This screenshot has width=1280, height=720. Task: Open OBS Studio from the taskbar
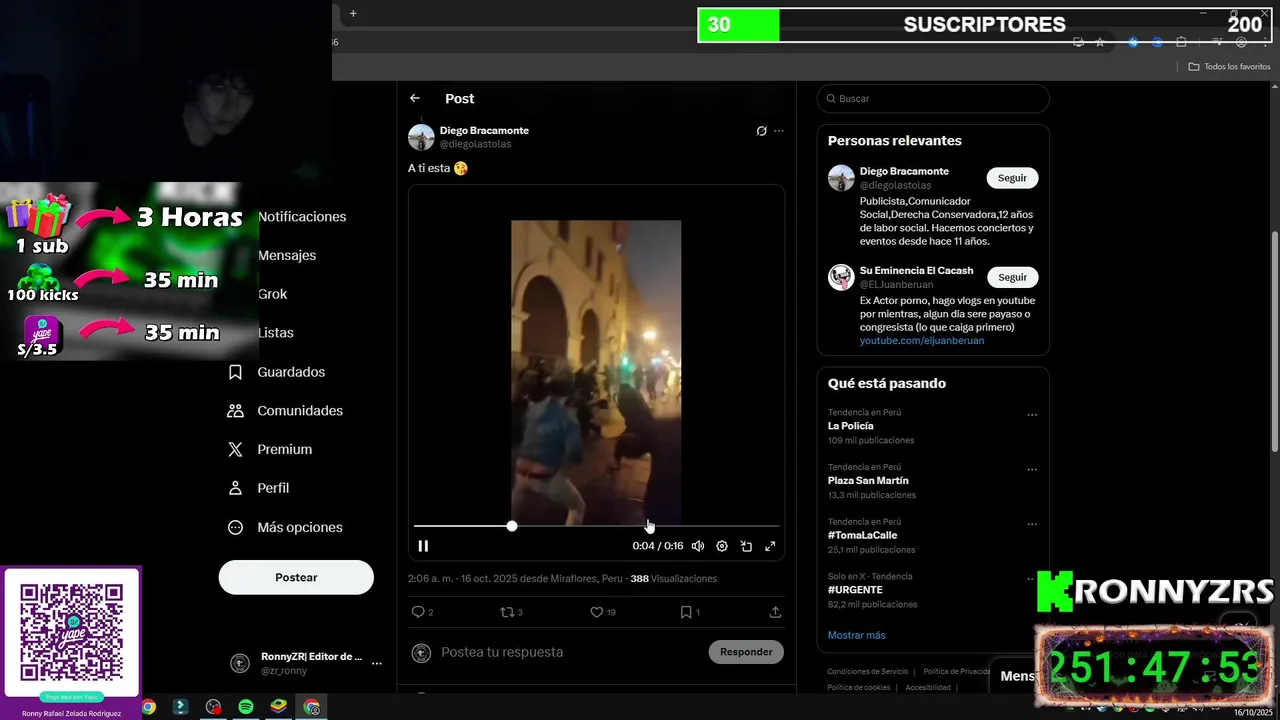[214, 707]
